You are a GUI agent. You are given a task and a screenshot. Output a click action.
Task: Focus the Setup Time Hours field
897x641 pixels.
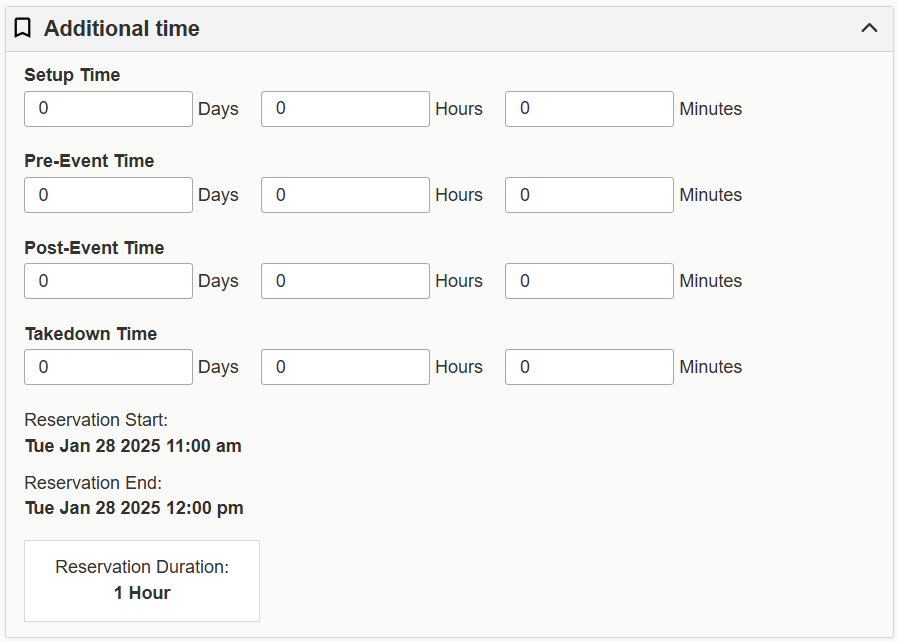pyautogui.click(x=345, y=109)
